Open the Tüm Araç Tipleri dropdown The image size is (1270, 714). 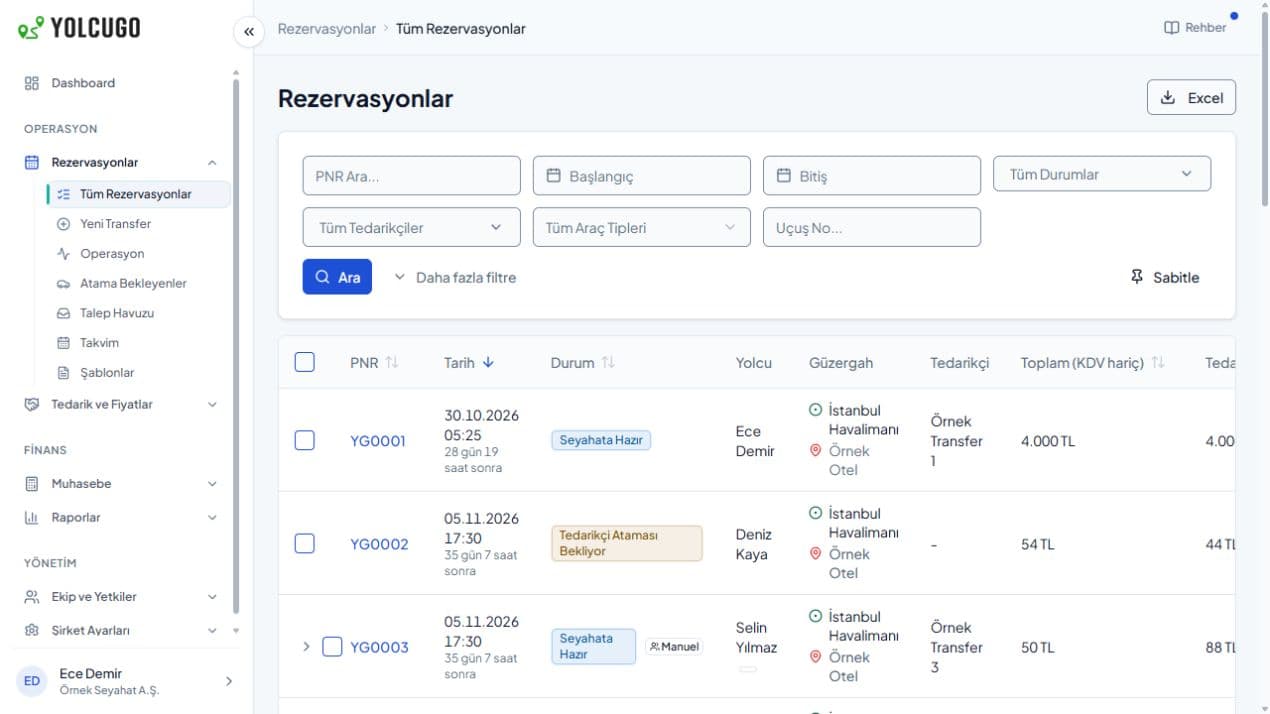642,227
